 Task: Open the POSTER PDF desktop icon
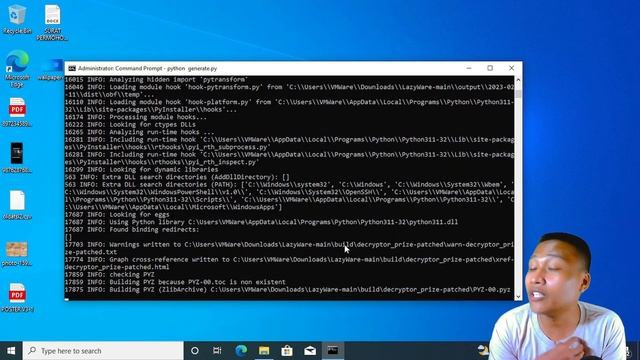pos(17,298)
